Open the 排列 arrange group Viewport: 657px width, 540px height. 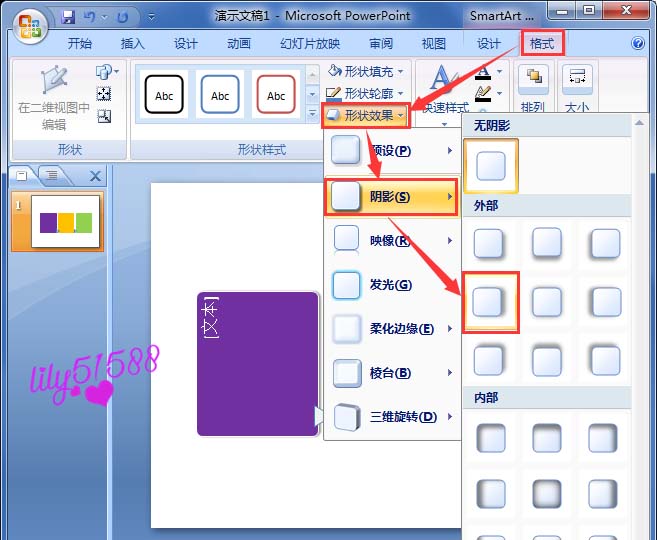(x=533, y=89)
